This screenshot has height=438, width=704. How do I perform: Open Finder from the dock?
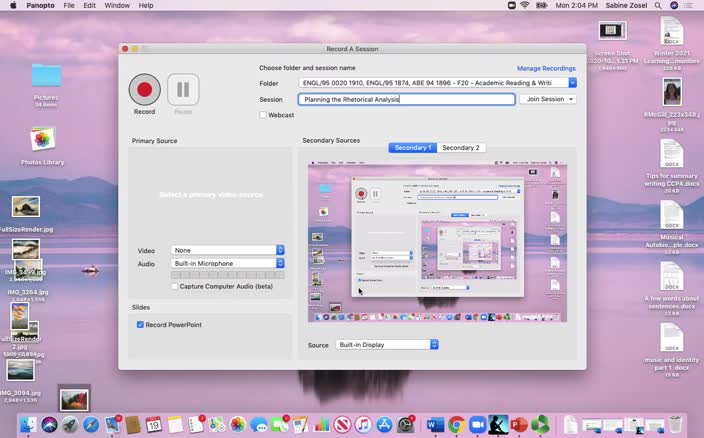click(x=28, y=425)
